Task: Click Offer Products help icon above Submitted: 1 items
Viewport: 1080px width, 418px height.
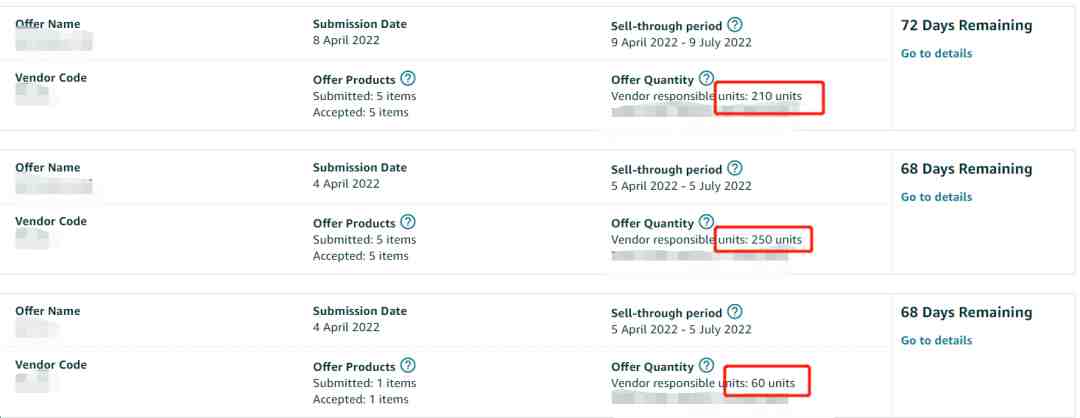Action: pyautogui.click(x=408, y=366)
